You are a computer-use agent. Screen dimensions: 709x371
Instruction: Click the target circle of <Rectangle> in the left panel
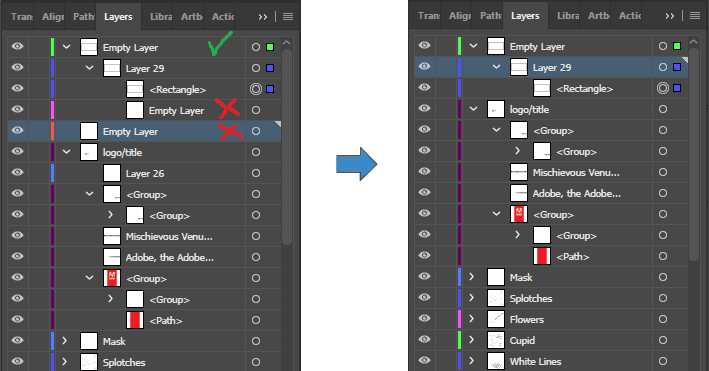[x=256, y=89]
